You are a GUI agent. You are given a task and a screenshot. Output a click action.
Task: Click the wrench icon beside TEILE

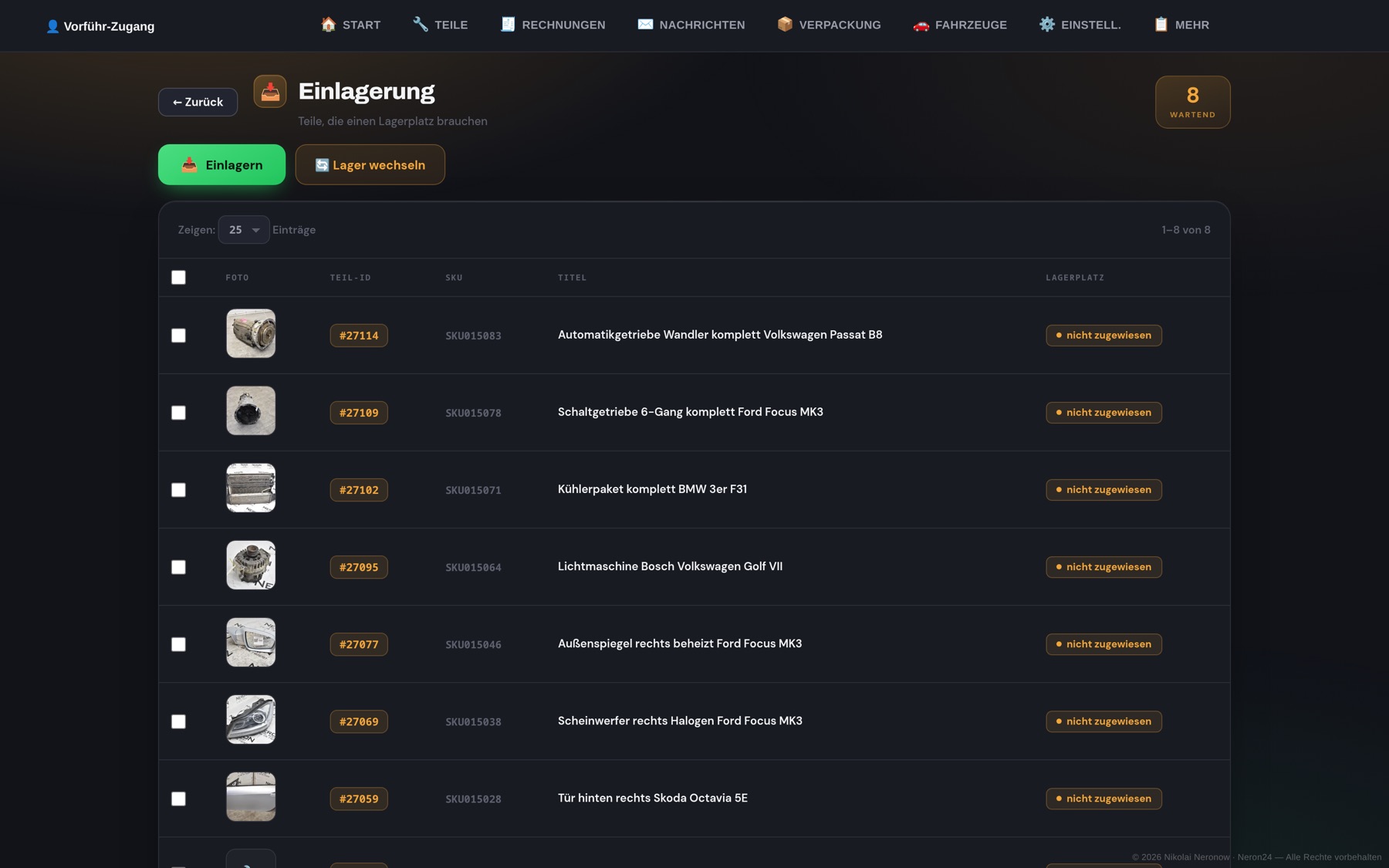click(x=421, y=25)
